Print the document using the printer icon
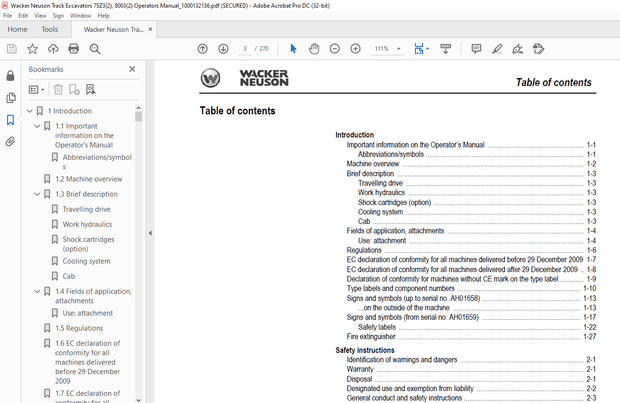The image size is (620, 403). [x=74, y=49]
